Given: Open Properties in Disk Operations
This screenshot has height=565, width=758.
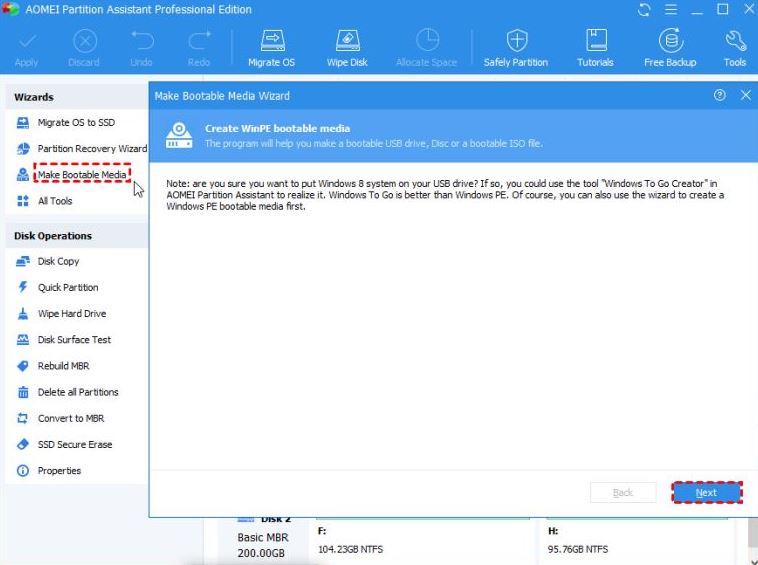Looking at the screenshot, I should tap(59, 470).
